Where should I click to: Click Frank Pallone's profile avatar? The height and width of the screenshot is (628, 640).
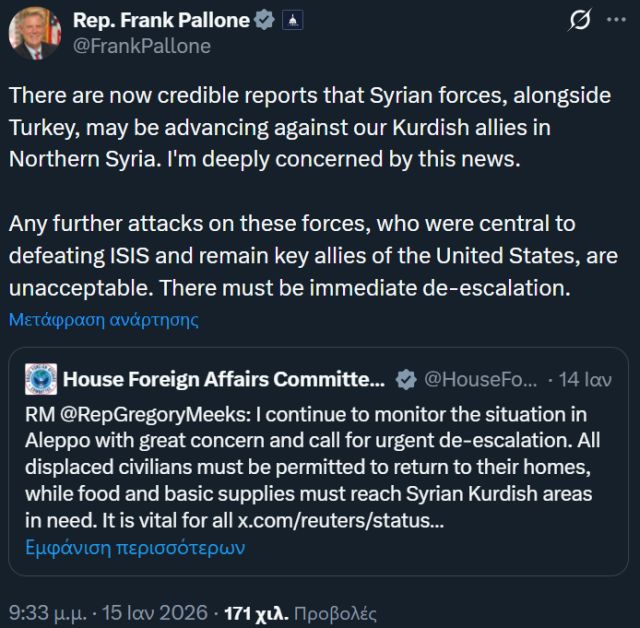click(x=35, y=32)
